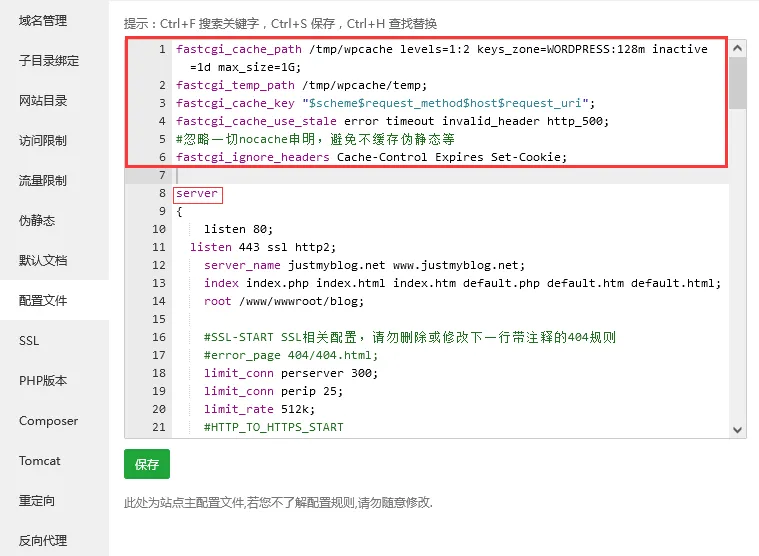759x556 pixels.
Task: Click the nocache comment on line 5
Action: click(315, 139)
